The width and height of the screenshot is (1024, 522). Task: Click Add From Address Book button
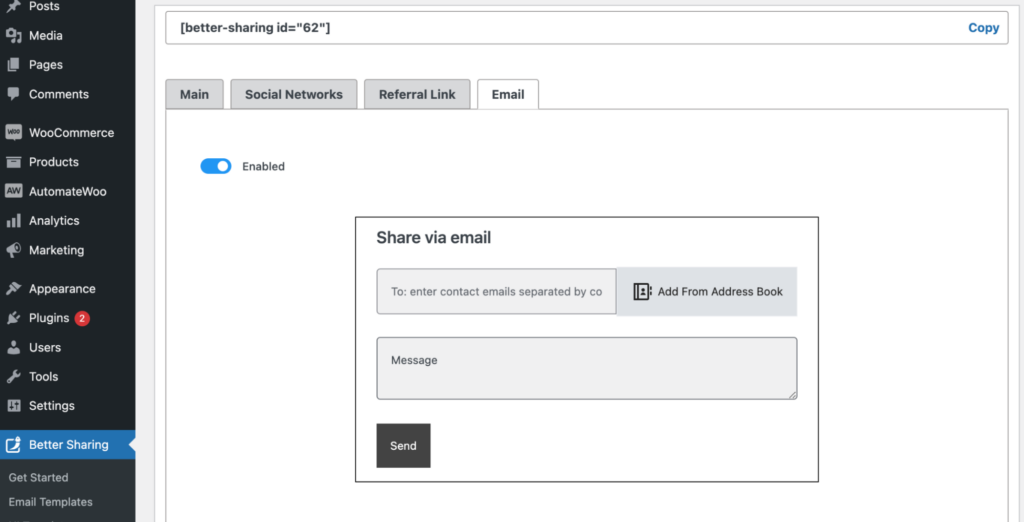point(707,291)
